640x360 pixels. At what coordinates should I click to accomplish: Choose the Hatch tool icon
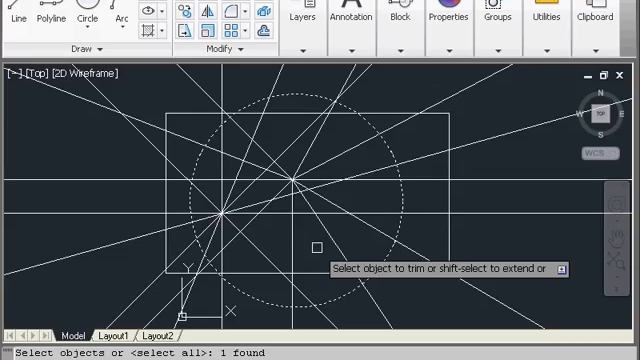148,31
